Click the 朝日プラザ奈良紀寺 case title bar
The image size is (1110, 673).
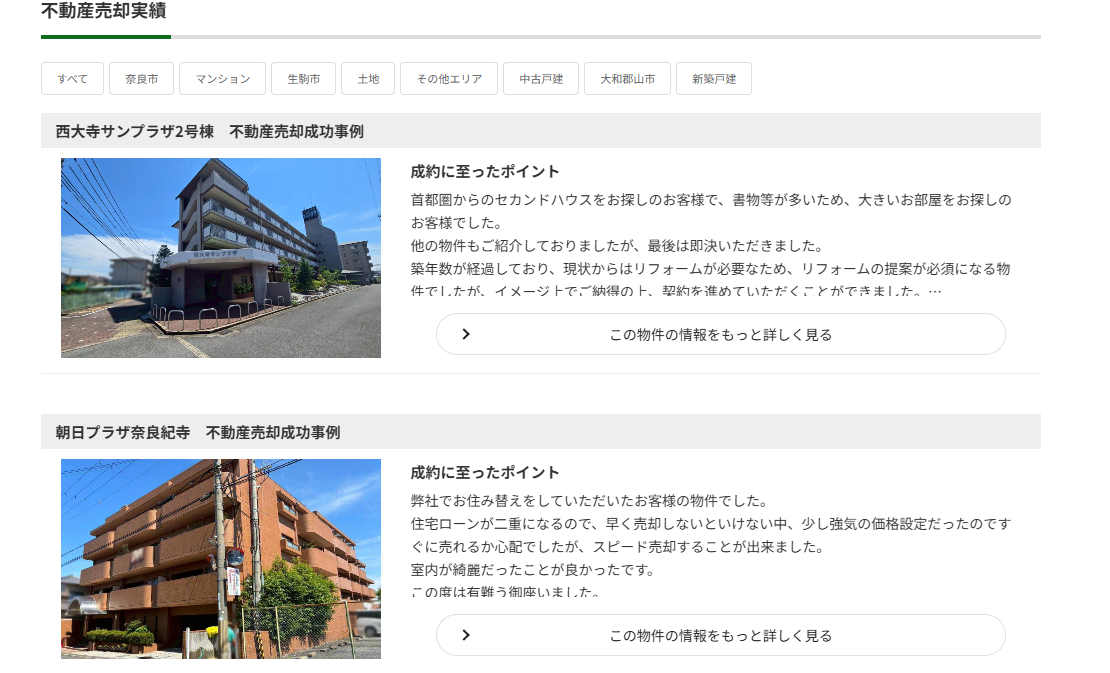point(198,432)
